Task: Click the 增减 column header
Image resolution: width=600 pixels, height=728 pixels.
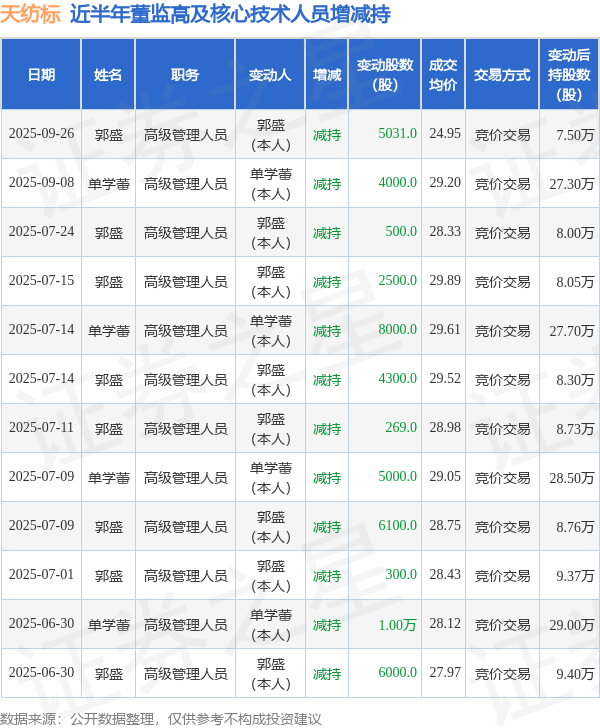Action: point(326,75)
